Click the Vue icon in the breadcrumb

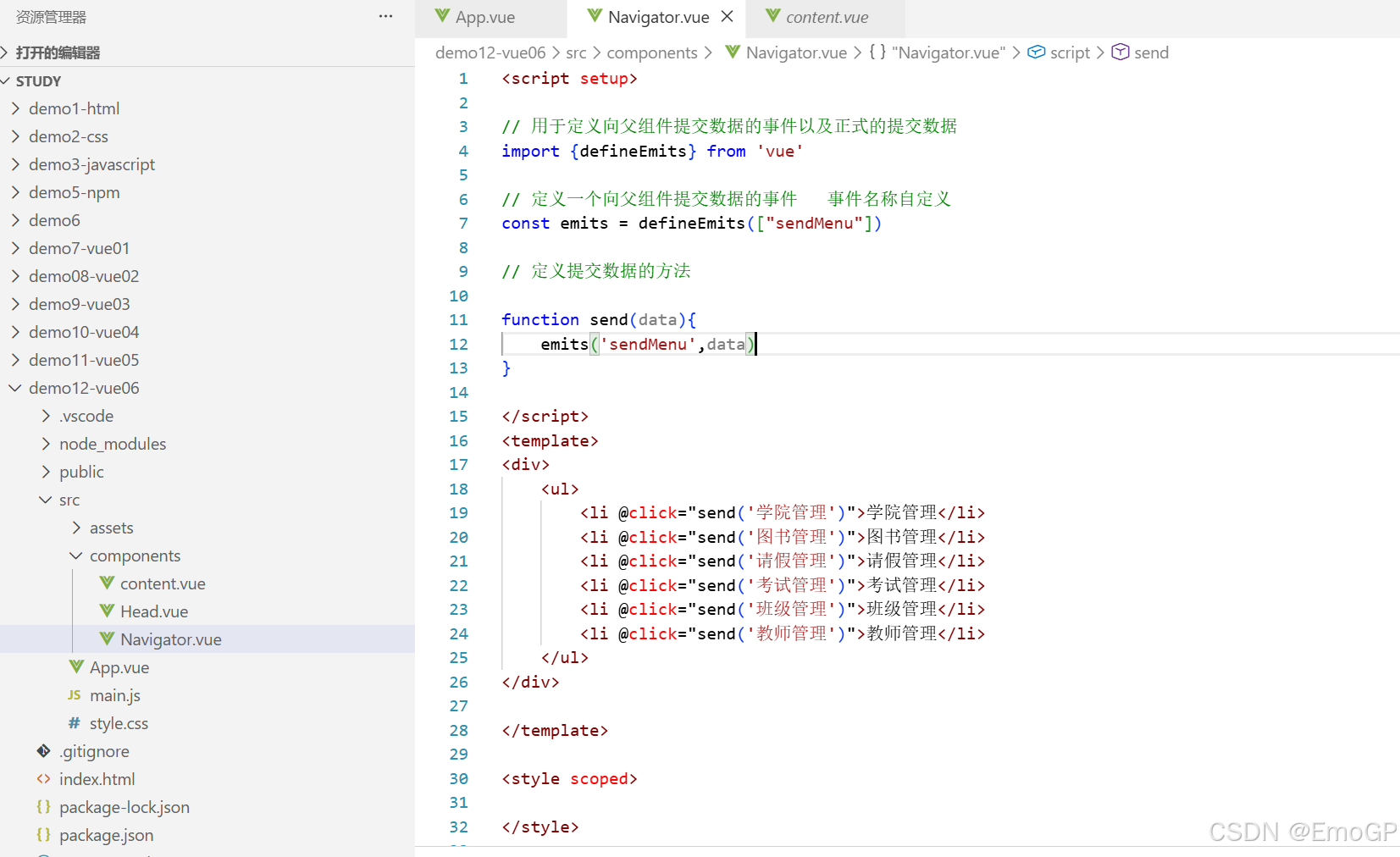coord(733,53)
